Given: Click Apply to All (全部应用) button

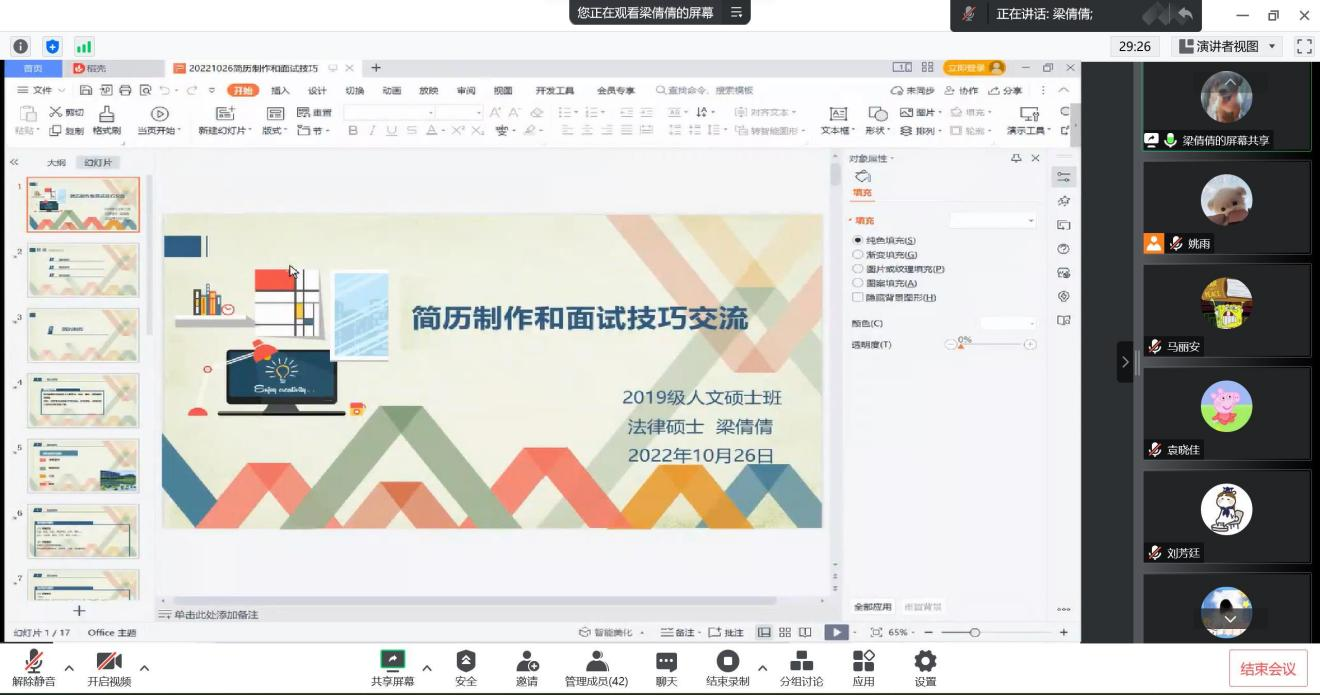Looking at the screenshot, I should coord(872,607).
